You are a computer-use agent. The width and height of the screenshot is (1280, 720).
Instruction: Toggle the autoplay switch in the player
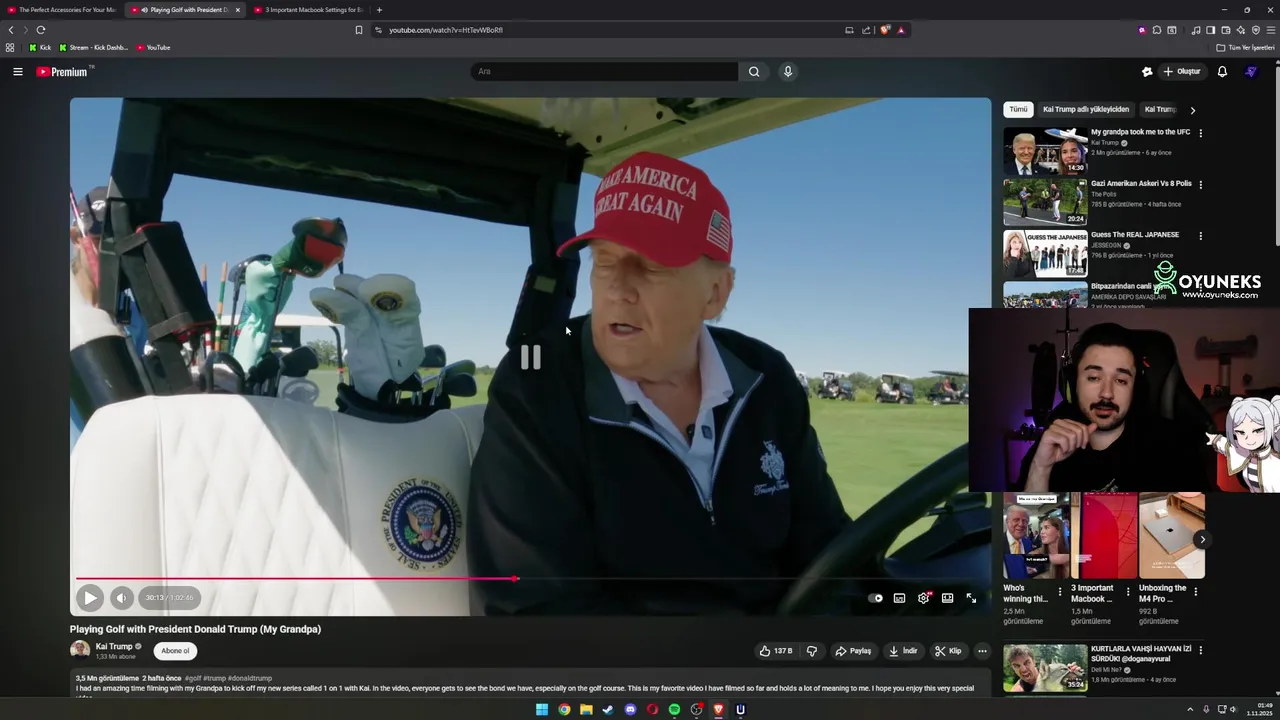[876, 598]
